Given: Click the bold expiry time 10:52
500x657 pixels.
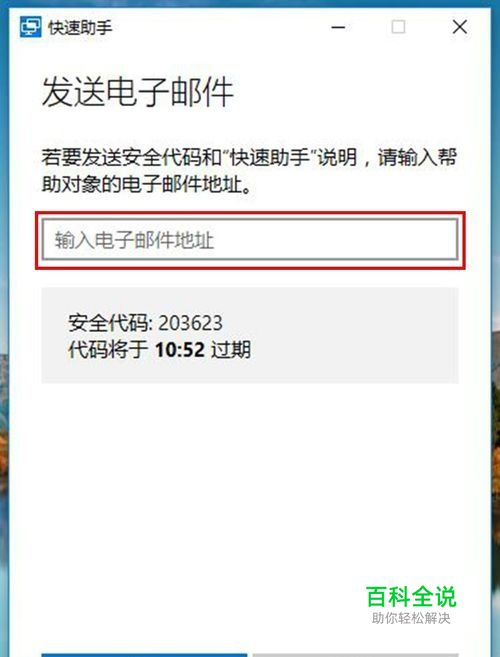Looking at the screenshot, I should pos(180,349).
